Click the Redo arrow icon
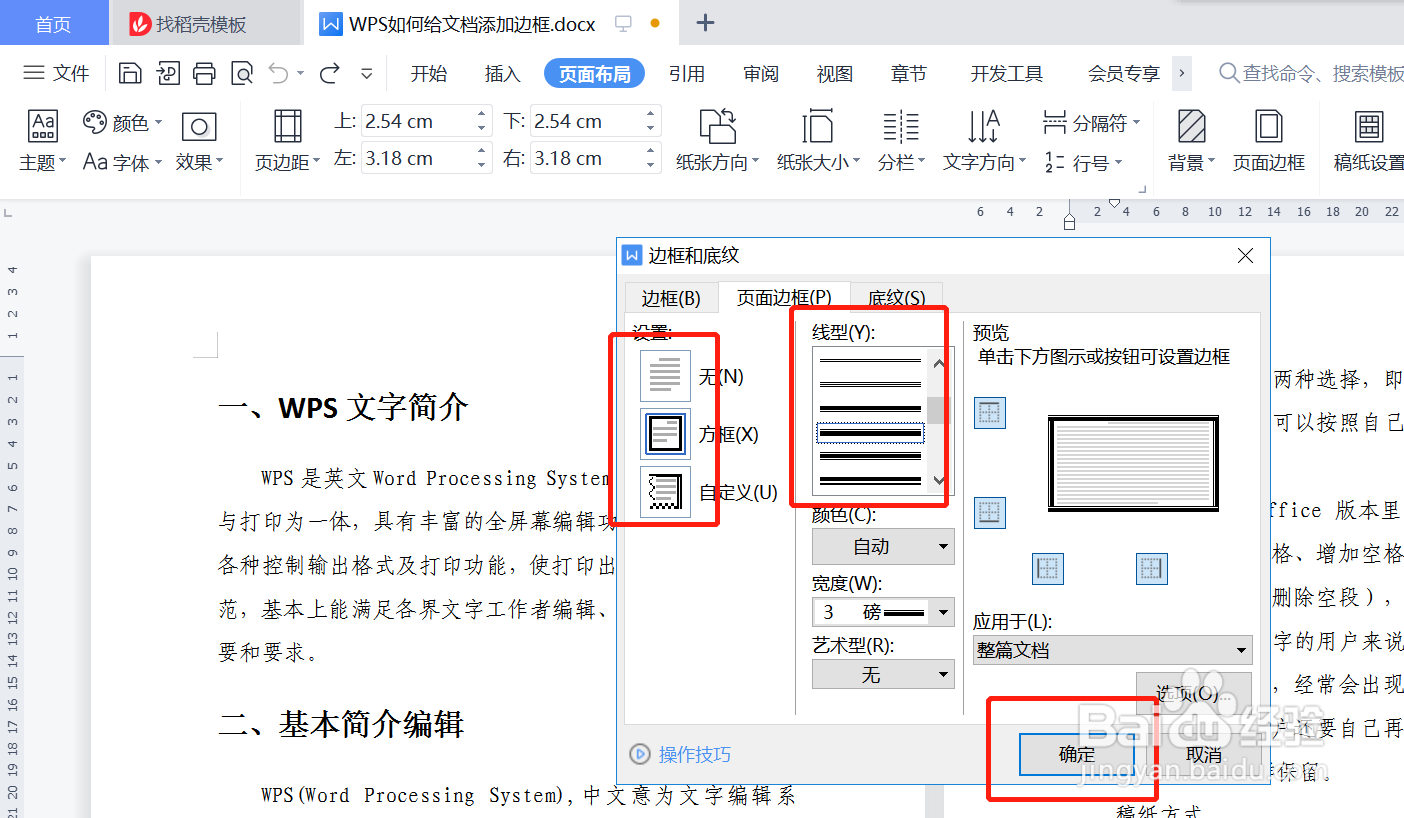This screenshot has height=818, width=1404. tap(329, 73)
